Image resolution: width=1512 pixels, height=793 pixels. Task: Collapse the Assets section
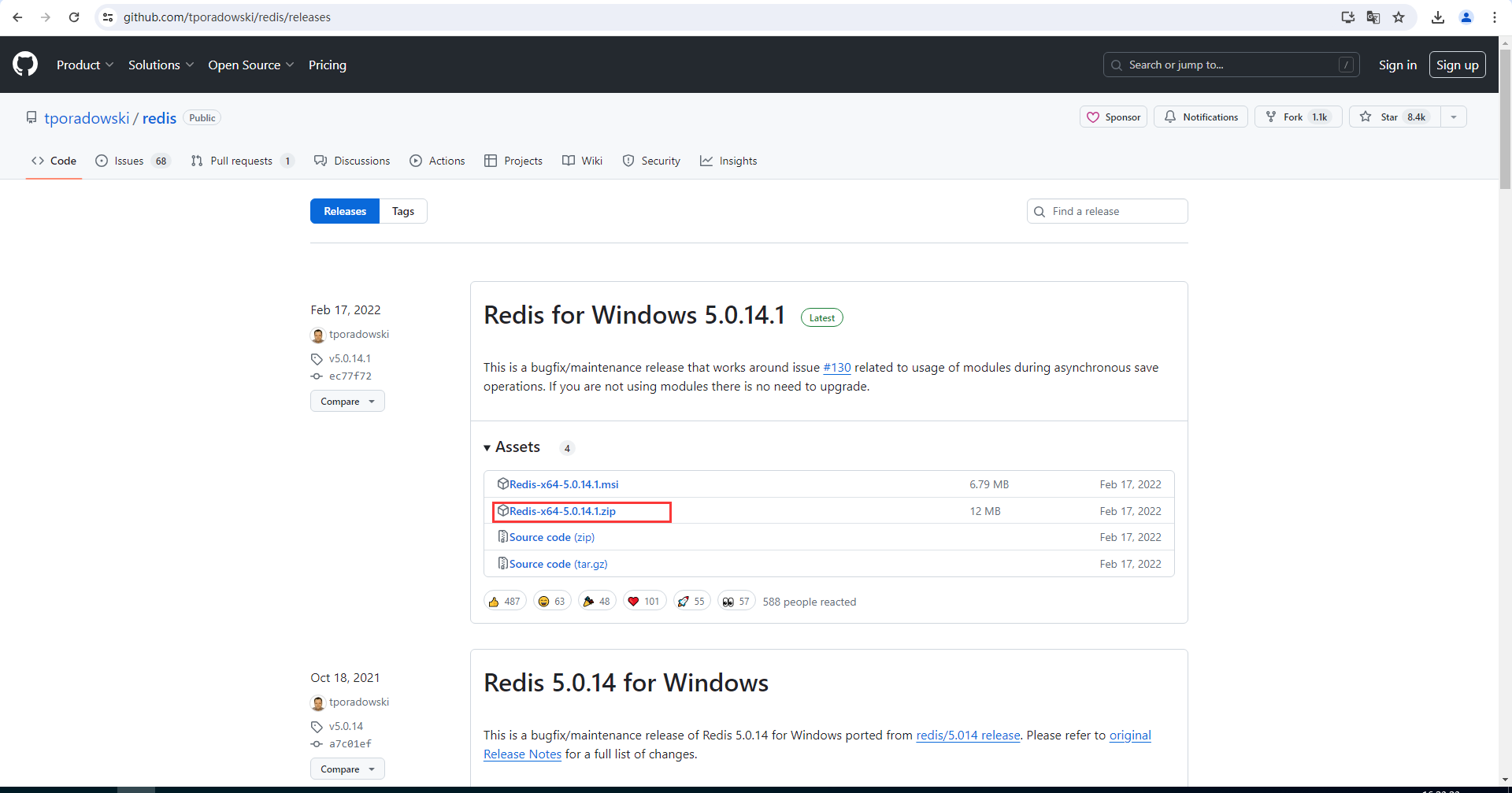point(512,447)
